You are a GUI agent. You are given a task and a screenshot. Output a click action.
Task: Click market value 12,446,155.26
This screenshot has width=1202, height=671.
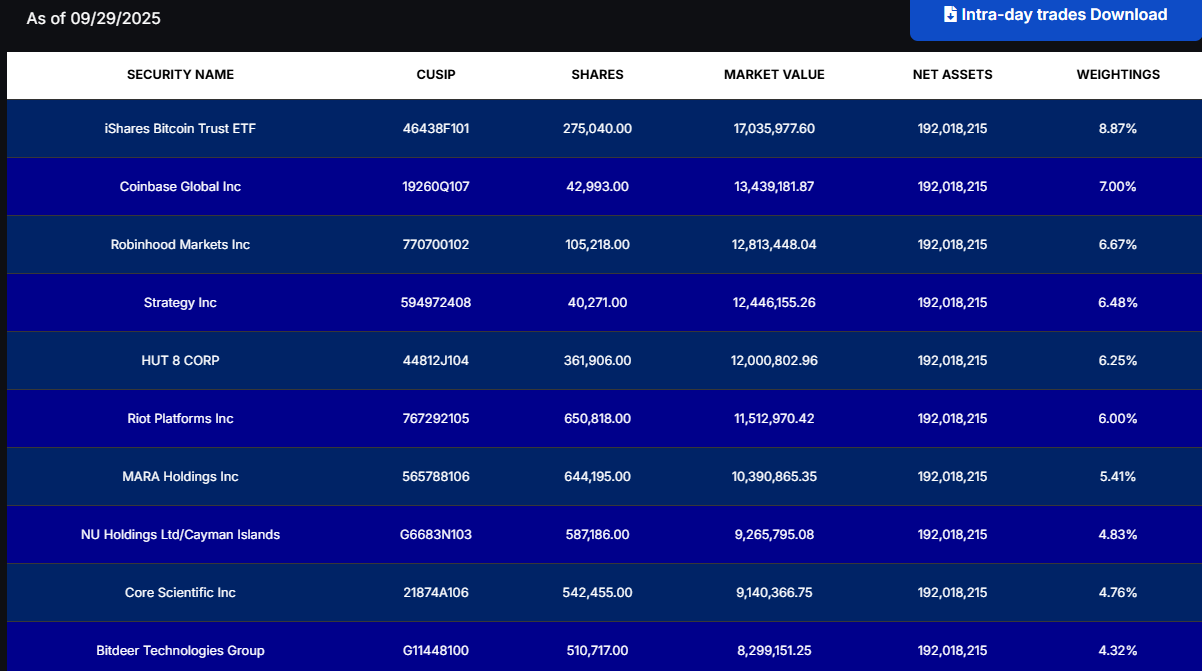774,303
